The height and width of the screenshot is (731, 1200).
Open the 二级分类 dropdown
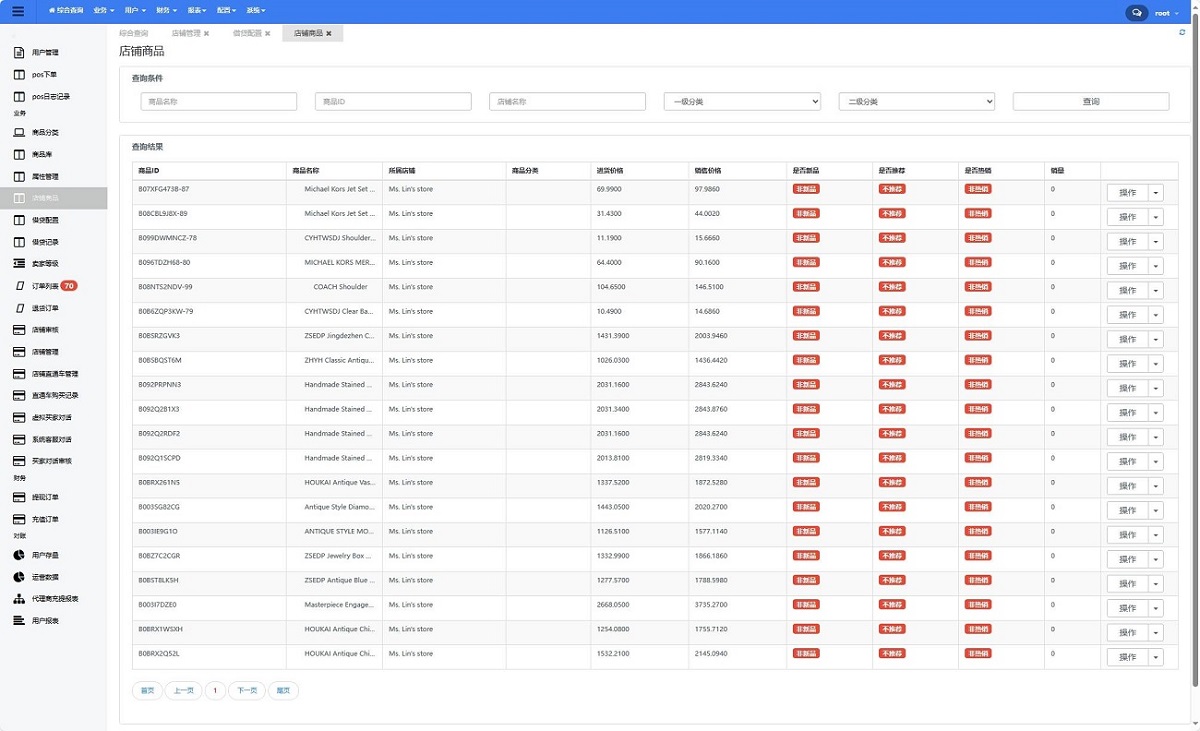pos(916,102)
